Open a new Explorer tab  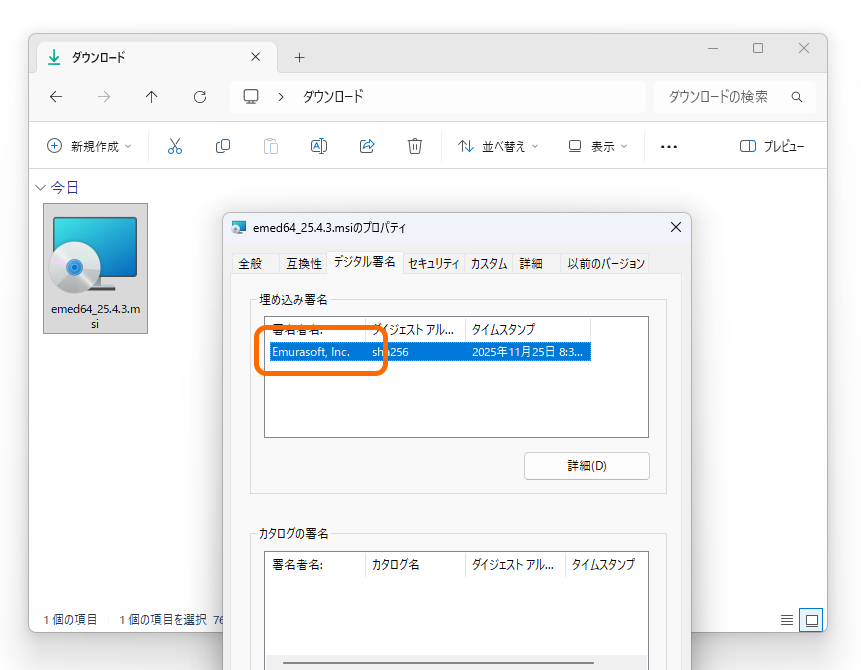(x=299, y=57)
